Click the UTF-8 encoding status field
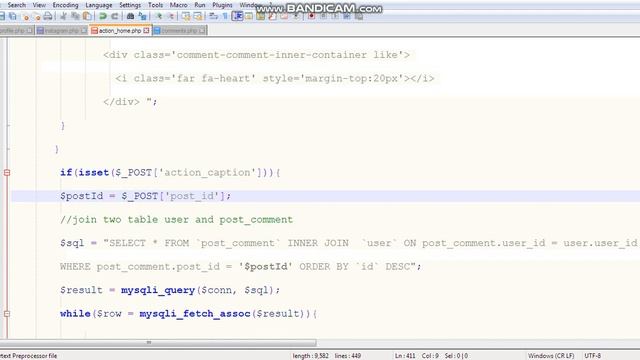Screen dimensions: 640x360 (x=593, y=356)
